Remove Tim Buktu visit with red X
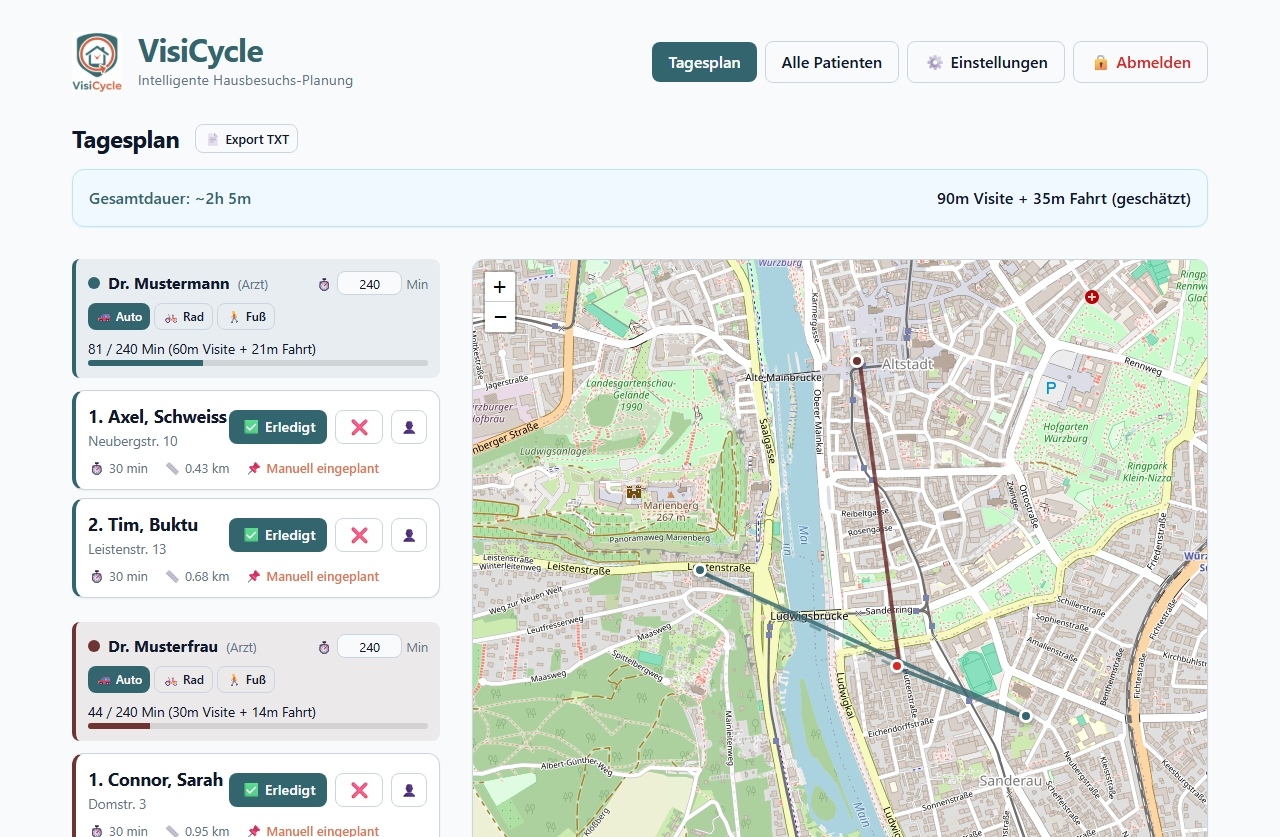The width and height of the screenshot is (1280, 837). (x=359, y=535)
